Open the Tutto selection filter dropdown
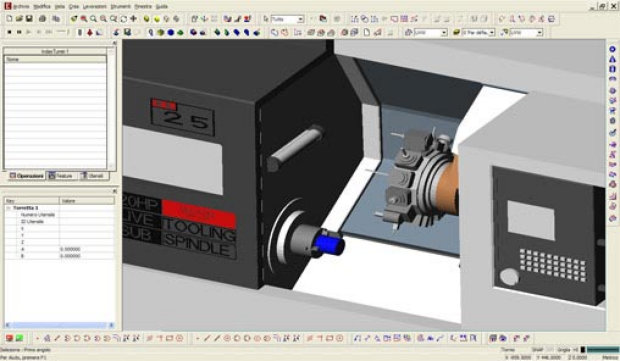Screen dimensions: 620x361 click(287, 19)
